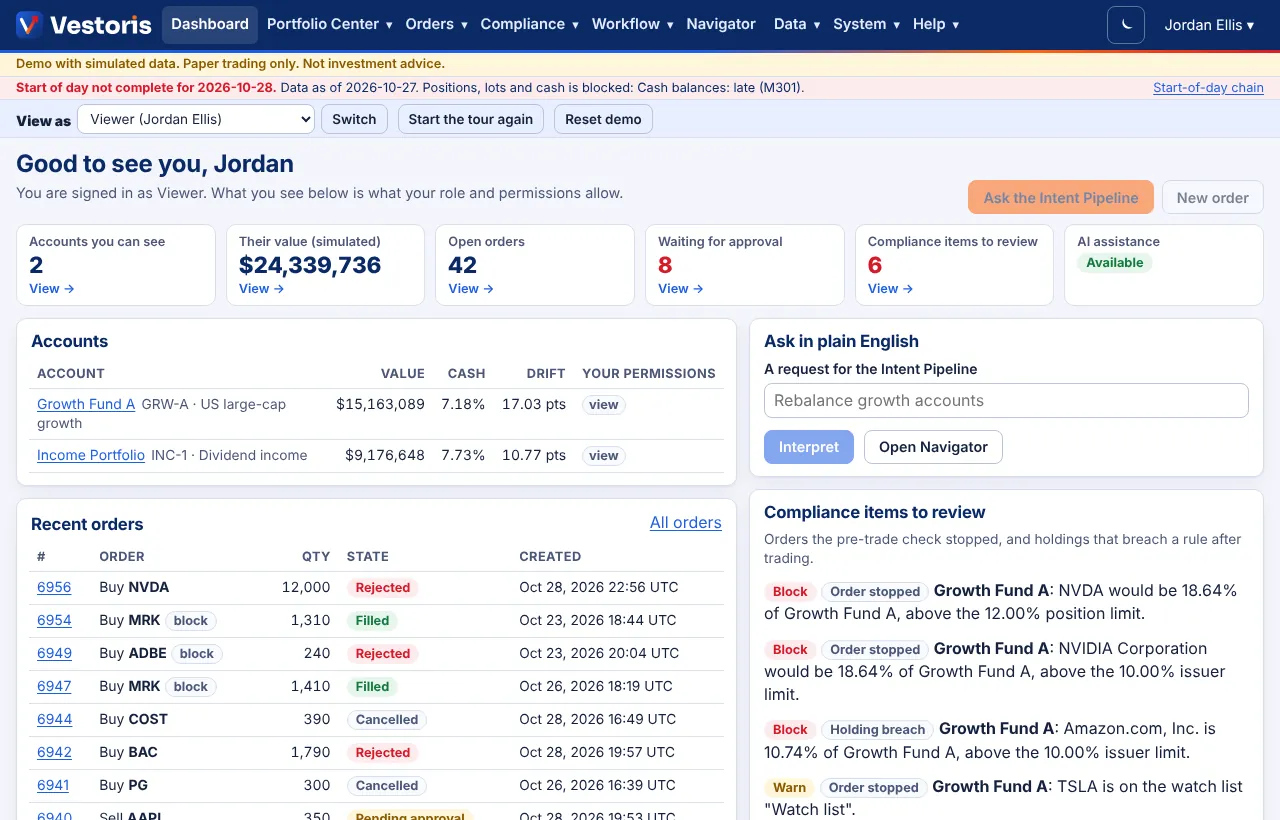Open the Workflow dropdown
This screenshot has height=820, width=1280.
pos(632,24)
